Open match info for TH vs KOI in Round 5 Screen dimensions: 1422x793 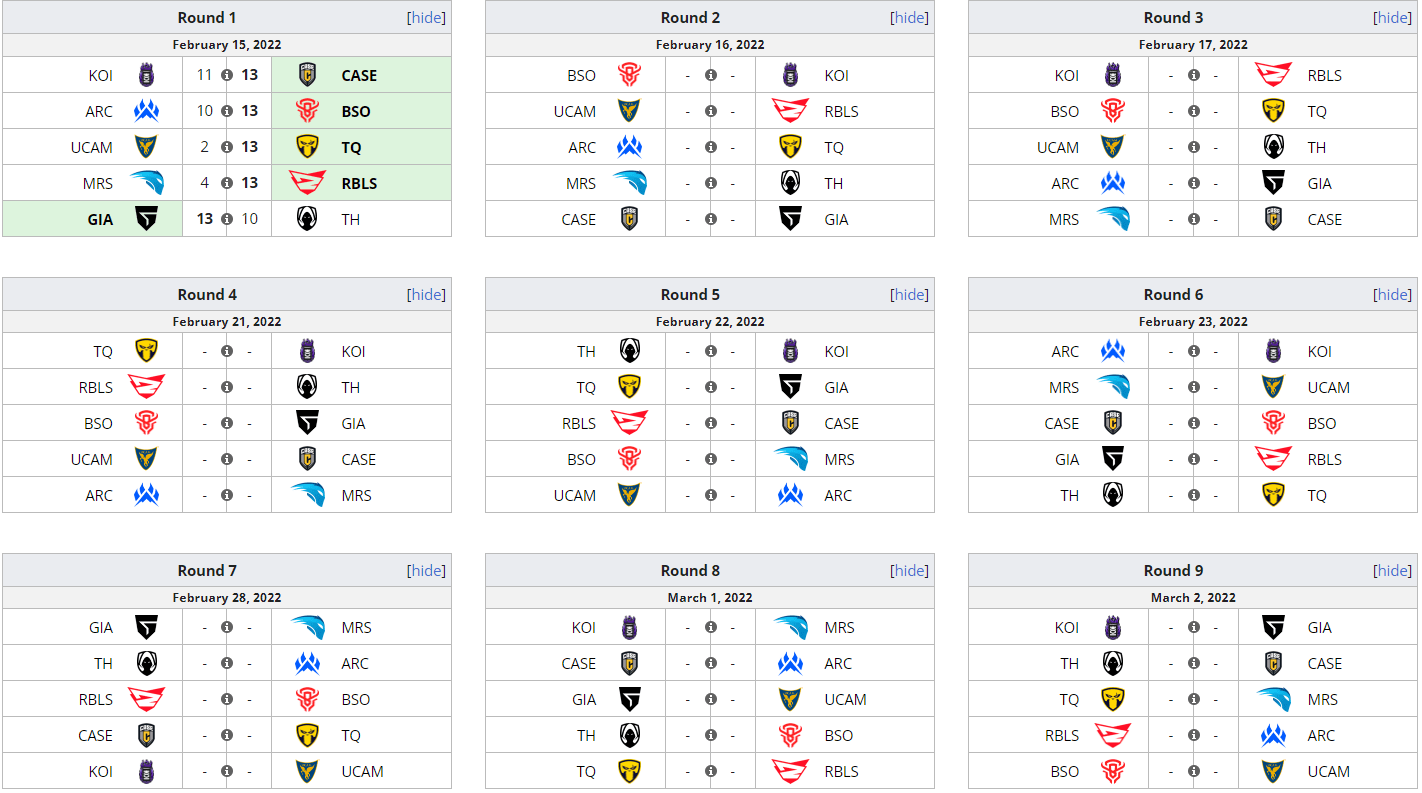[710, 351]
